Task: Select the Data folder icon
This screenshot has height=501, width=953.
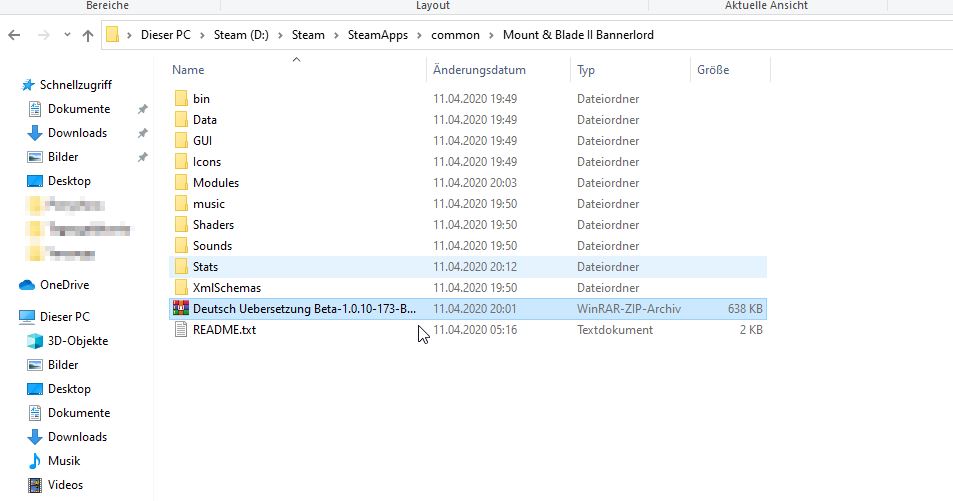Action: [x=181, y=120]
